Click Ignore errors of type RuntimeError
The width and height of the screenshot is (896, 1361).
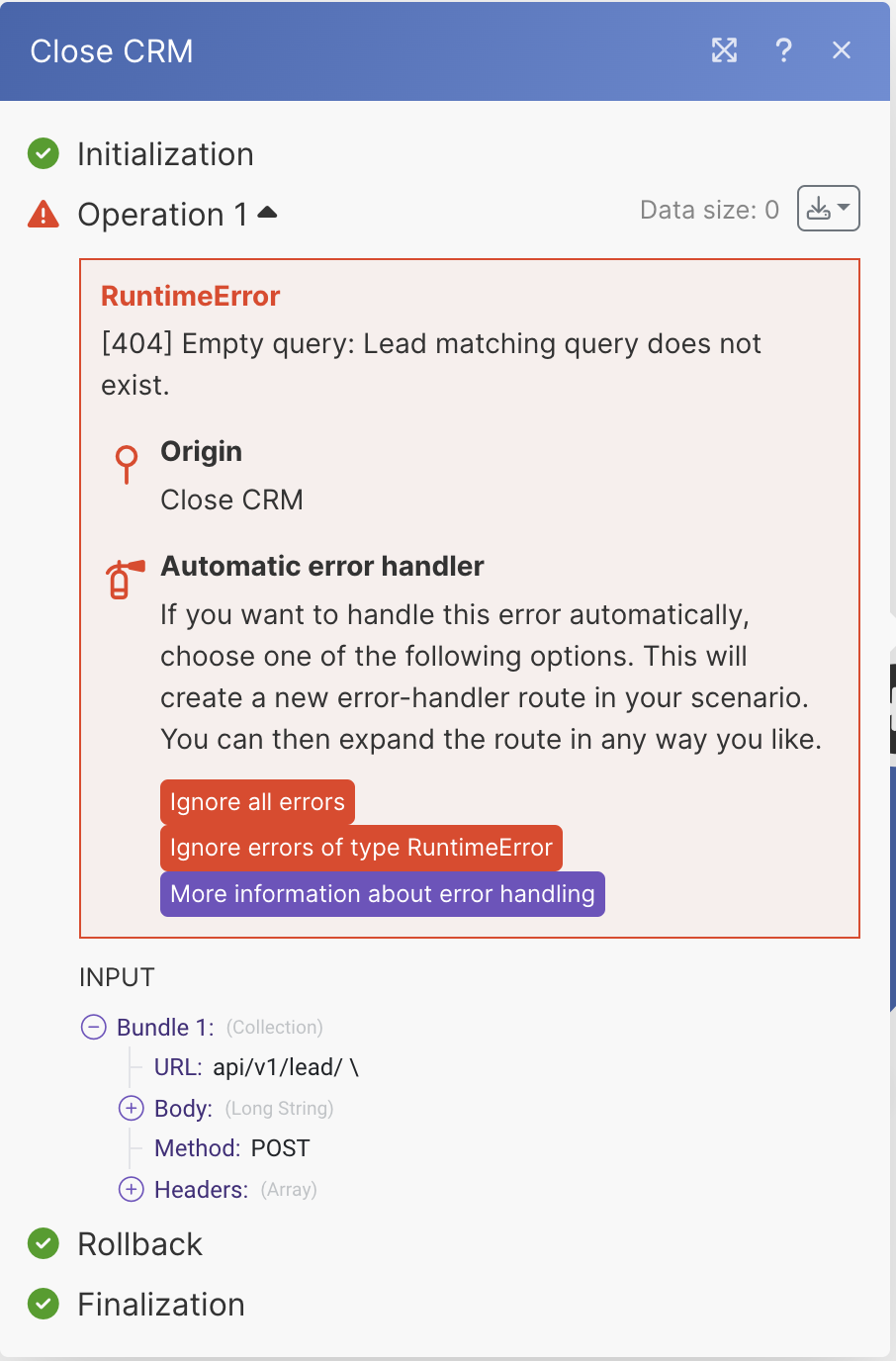(x=361, y=848)
